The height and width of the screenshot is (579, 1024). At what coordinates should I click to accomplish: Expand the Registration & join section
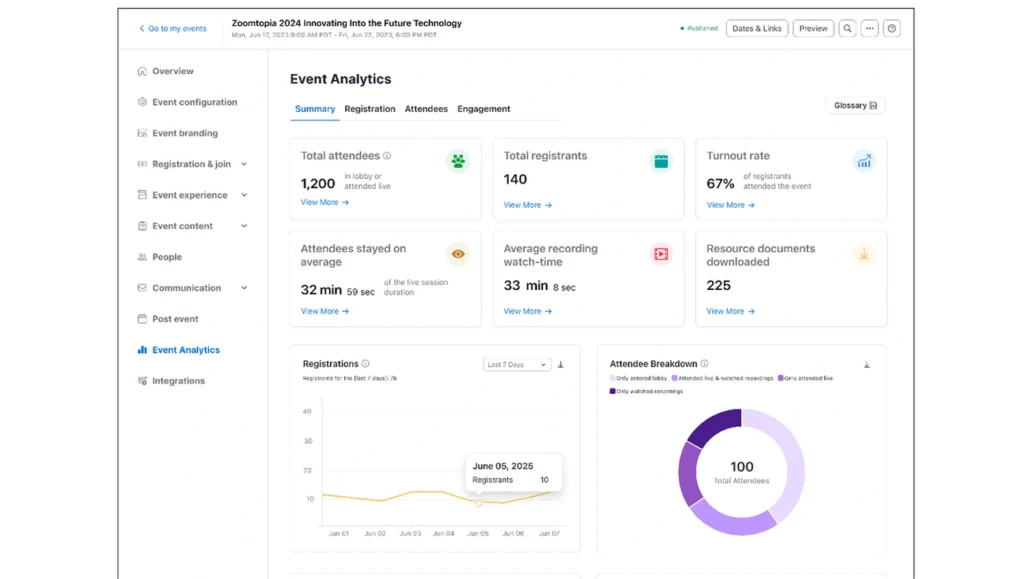[x=194, y=163]
